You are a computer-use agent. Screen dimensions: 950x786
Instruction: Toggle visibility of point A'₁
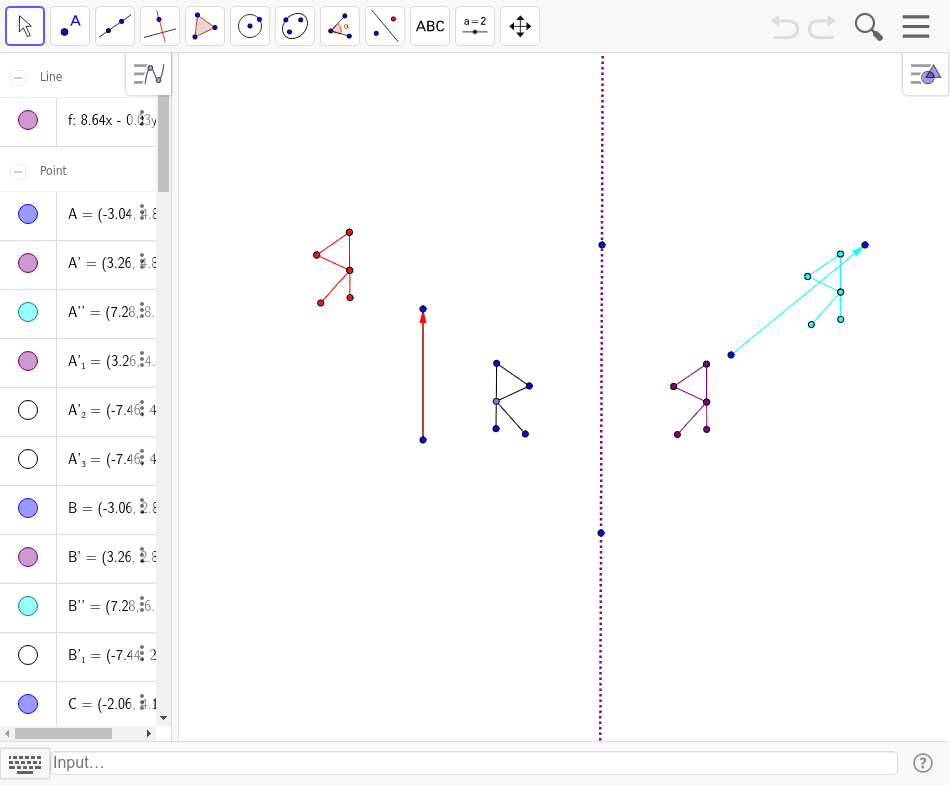point(28,361)
